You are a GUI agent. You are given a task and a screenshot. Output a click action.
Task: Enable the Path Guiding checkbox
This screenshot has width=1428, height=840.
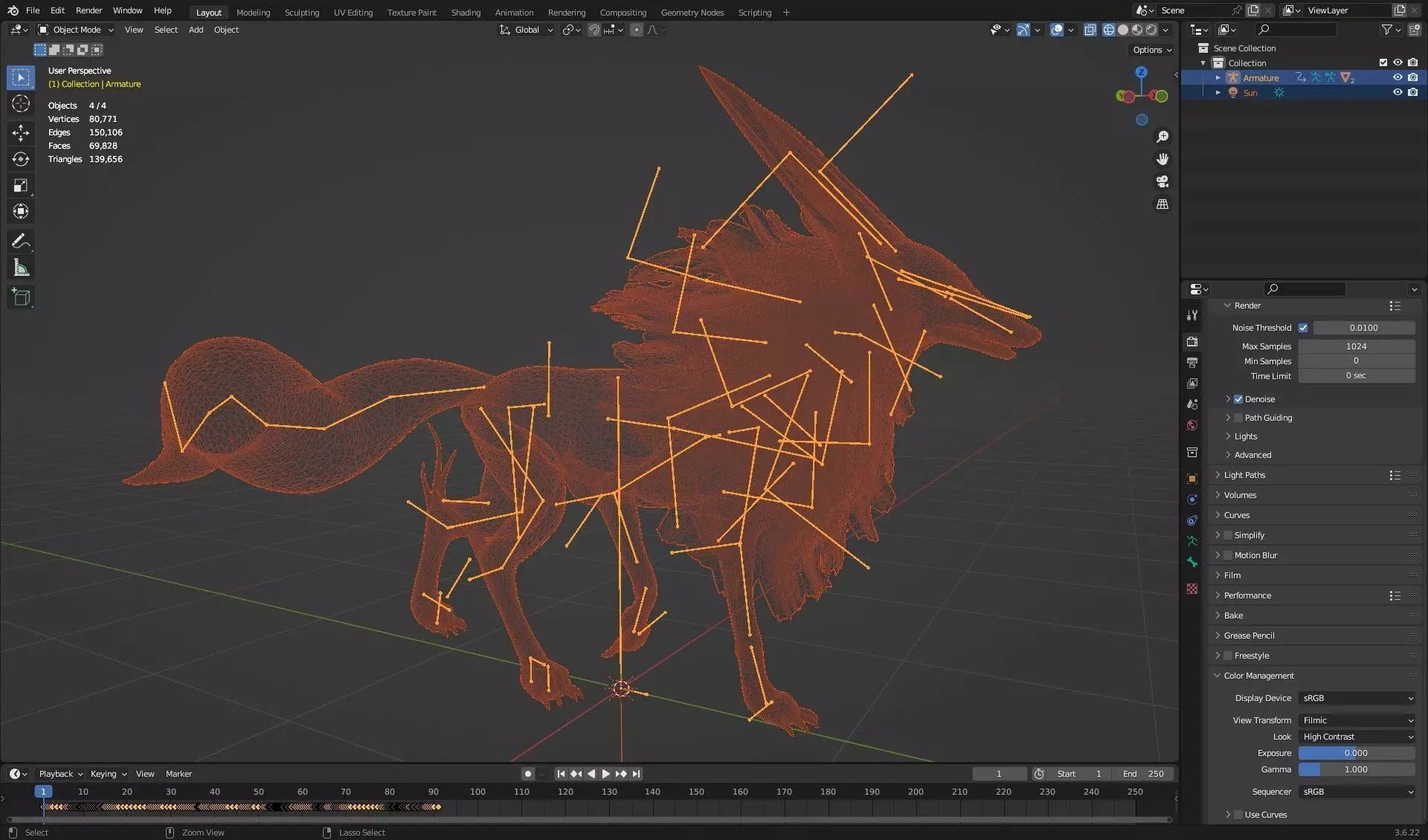pyautogui.click(x=1238, y=418)
